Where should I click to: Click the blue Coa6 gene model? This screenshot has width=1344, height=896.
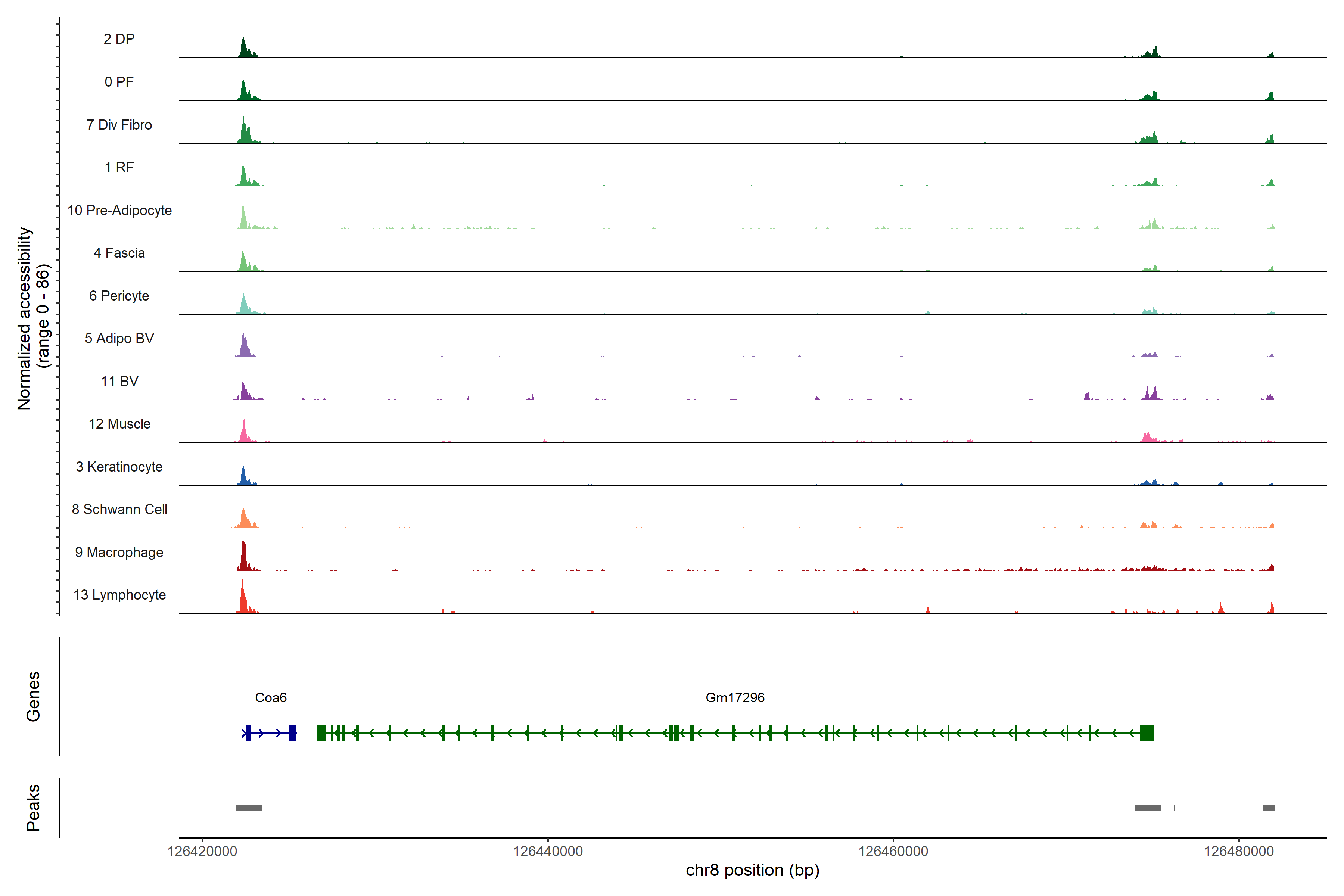(x=270, y=732)
